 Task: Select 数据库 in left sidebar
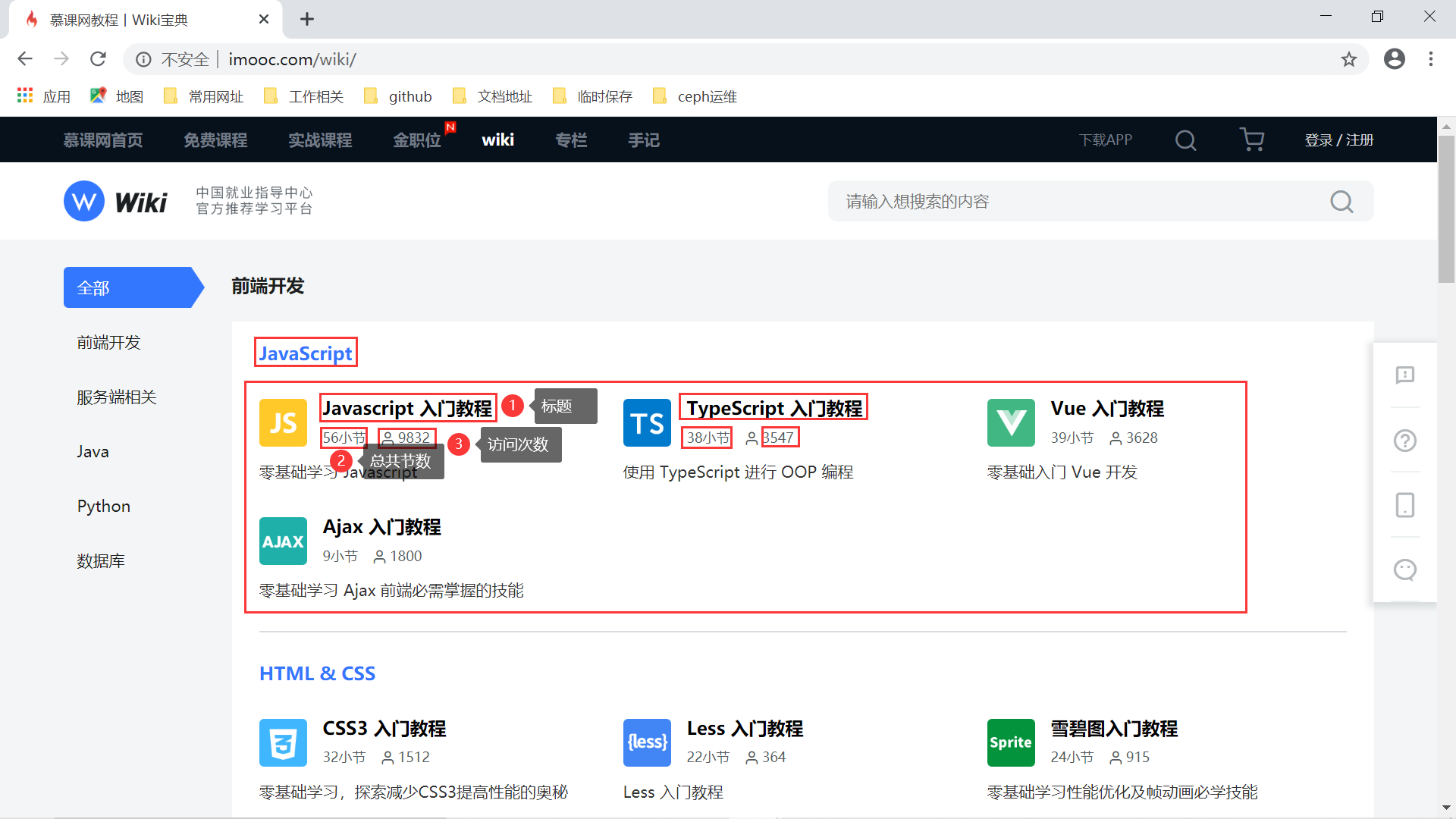100,561
